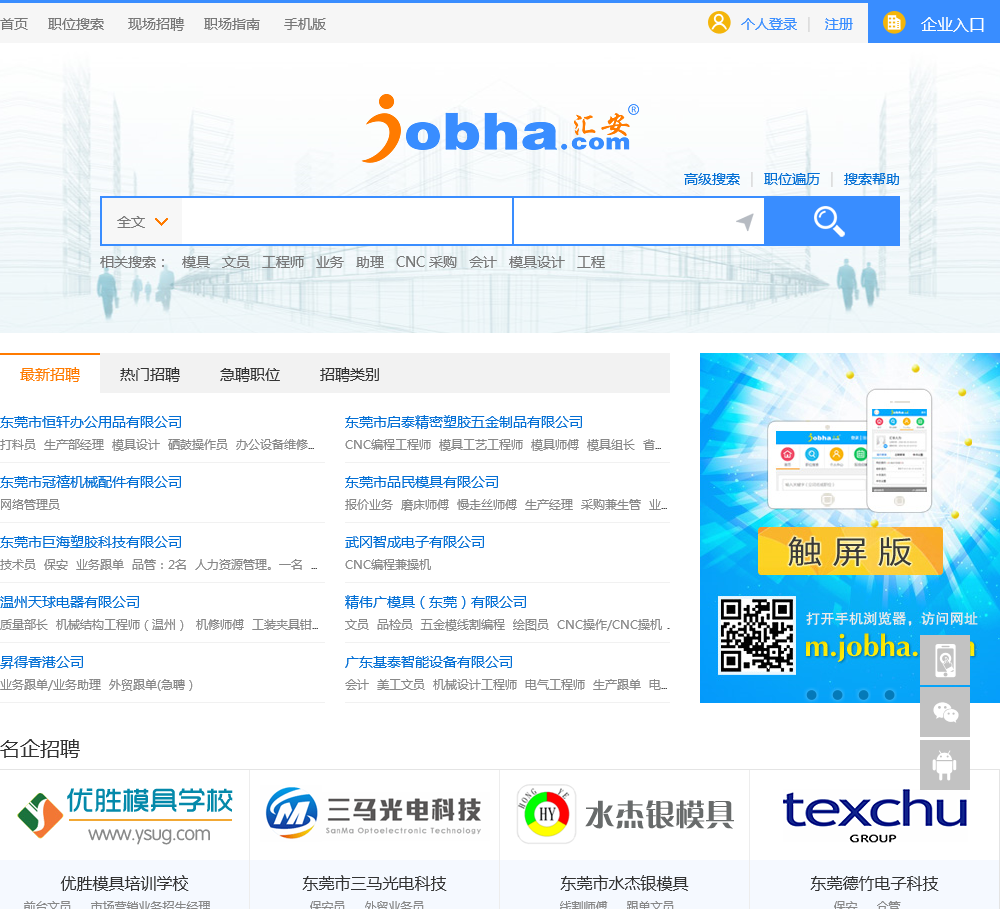1000x909 pixels.
Task: Open the 搜索帮助 link
Action: tap(871, 179)
